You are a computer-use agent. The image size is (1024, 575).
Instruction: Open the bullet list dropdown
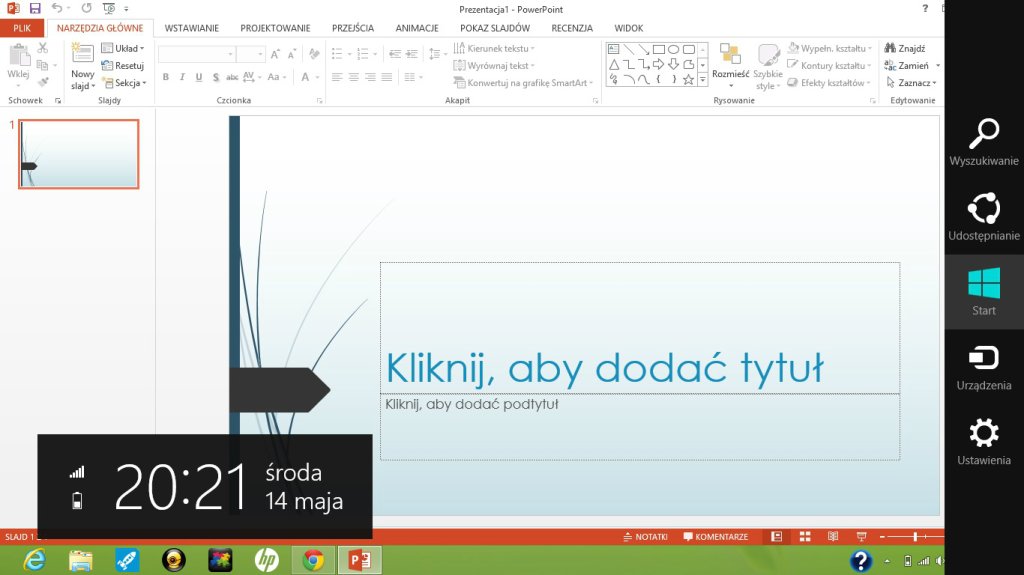coord(349,54)
